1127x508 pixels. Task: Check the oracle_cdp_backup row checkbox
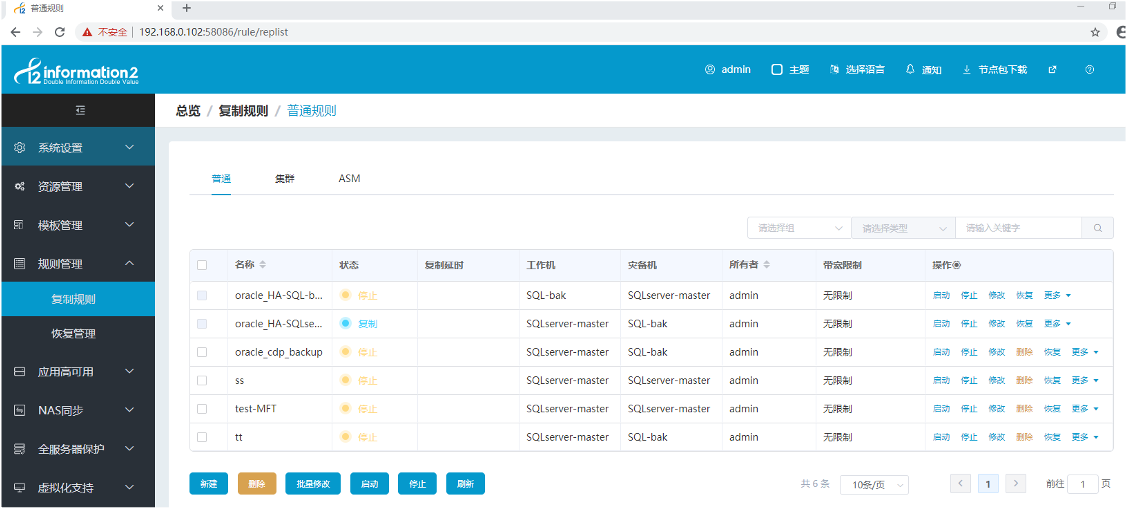(x=202, y=352)
